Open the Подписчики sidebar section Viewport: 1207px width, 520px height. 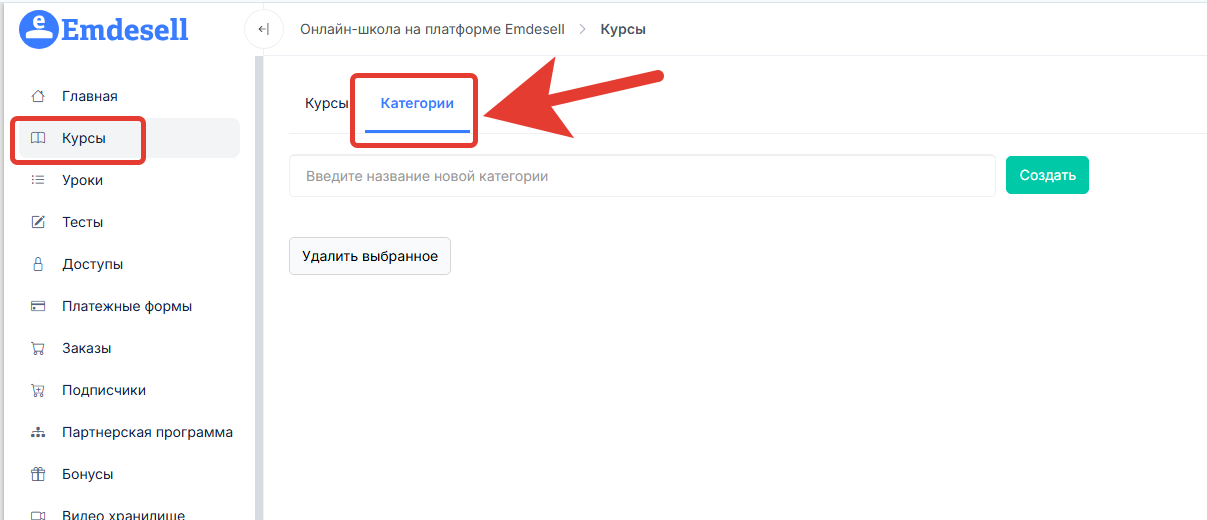point(104,390)
